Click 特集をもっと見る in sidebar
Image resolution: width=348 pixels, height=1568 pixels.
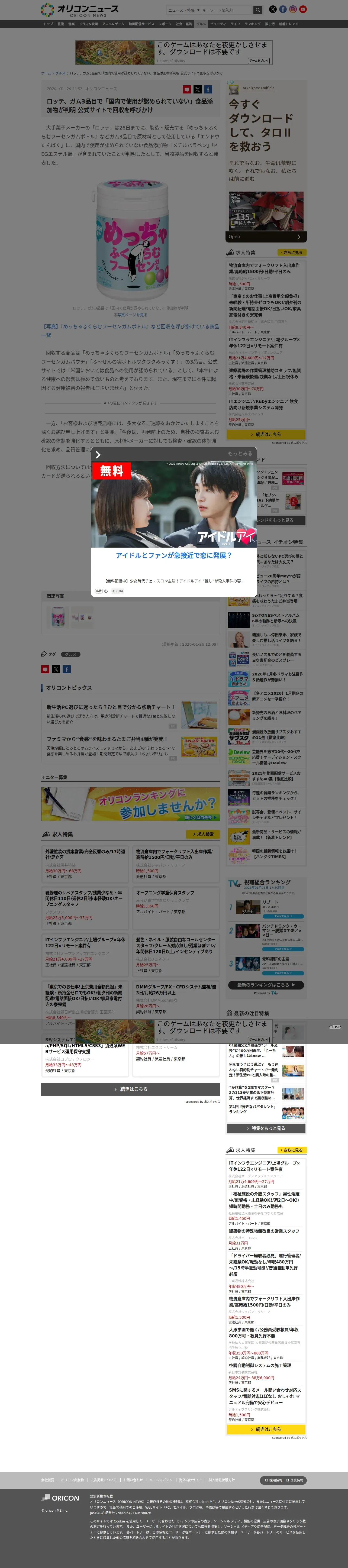click(x=266, y=1129)
